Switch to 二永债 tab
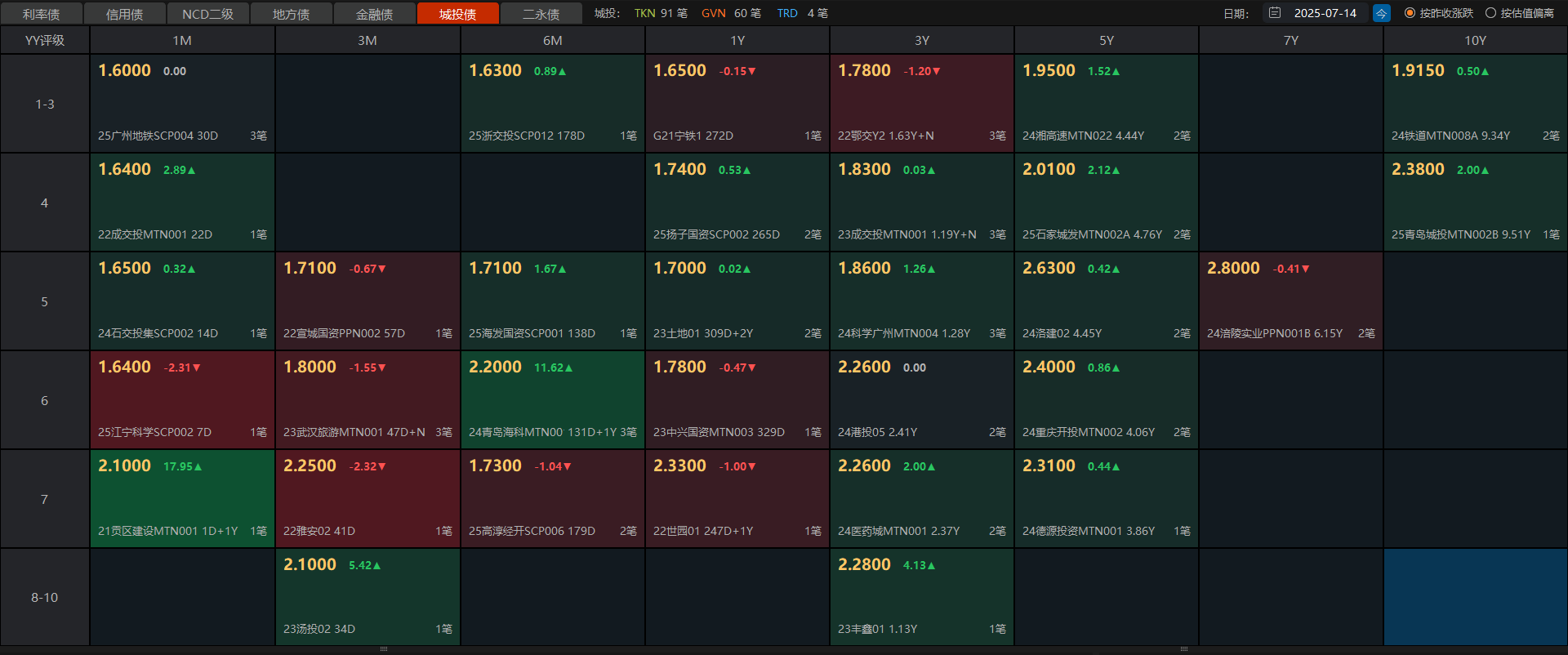This screenshot has height=655, width=1568. coord(541,14)
